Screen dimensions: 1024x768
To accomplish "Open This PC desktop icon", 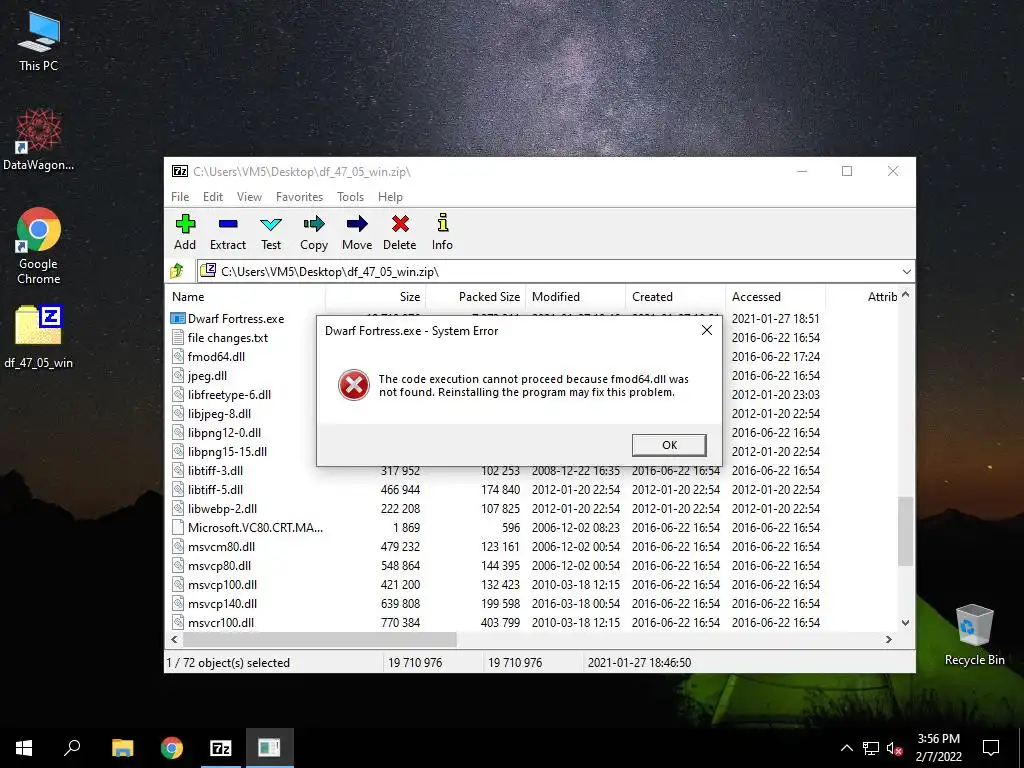I will pyautogui.click(x=39, y=41).
